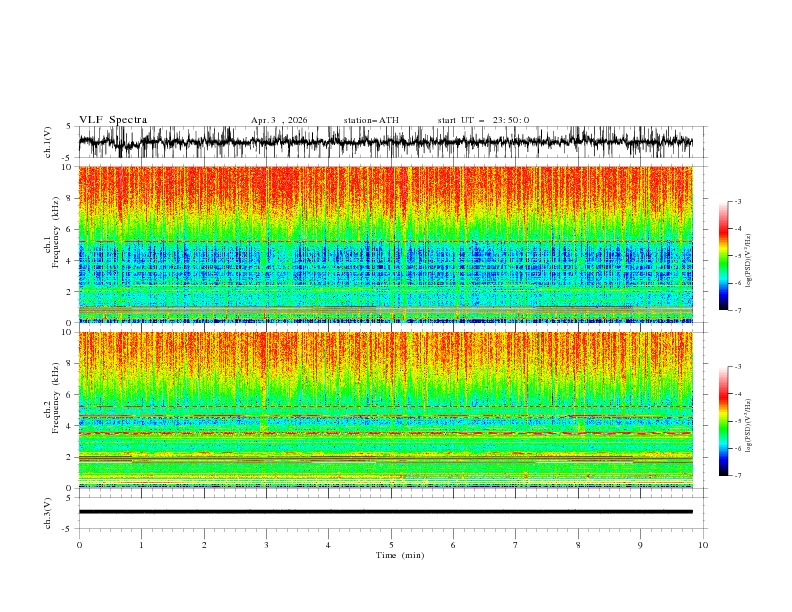Click the upper "log(PSD)(V²/Hz)" colorbar label

point(750,261)
